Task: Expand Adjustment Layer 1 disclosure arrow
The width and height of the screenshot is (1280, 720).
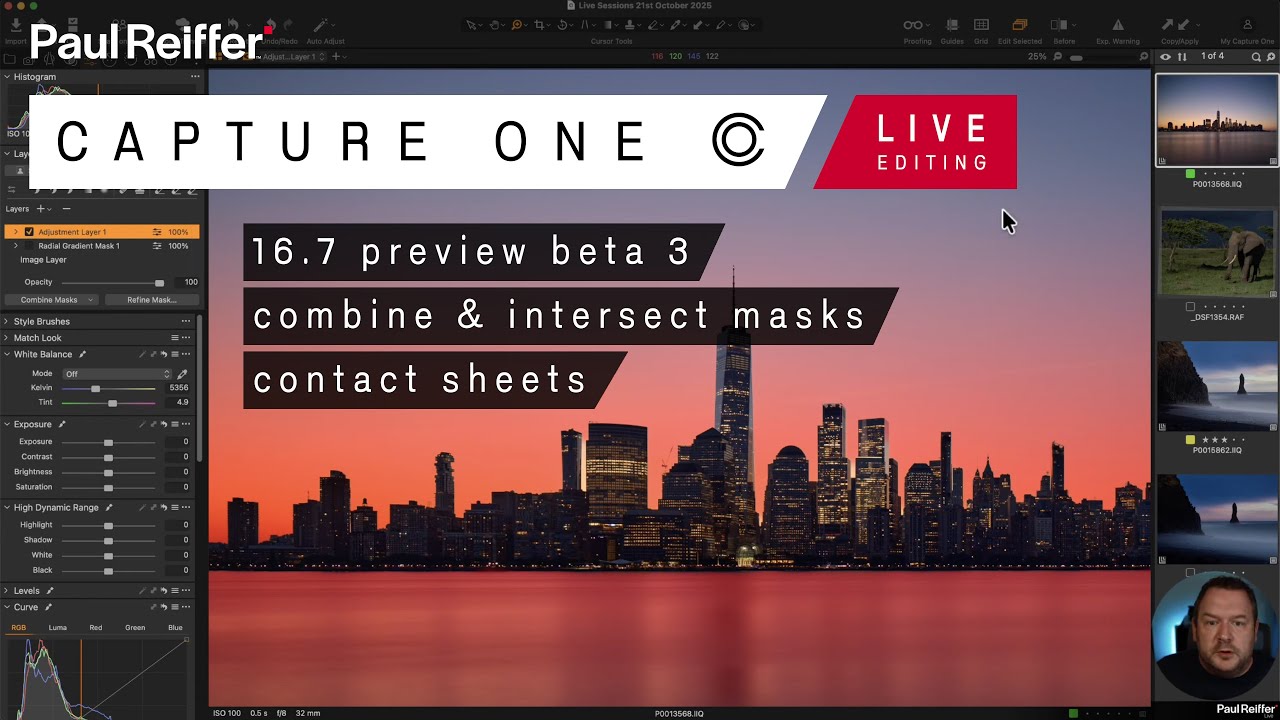Action: tap(15, 232)
